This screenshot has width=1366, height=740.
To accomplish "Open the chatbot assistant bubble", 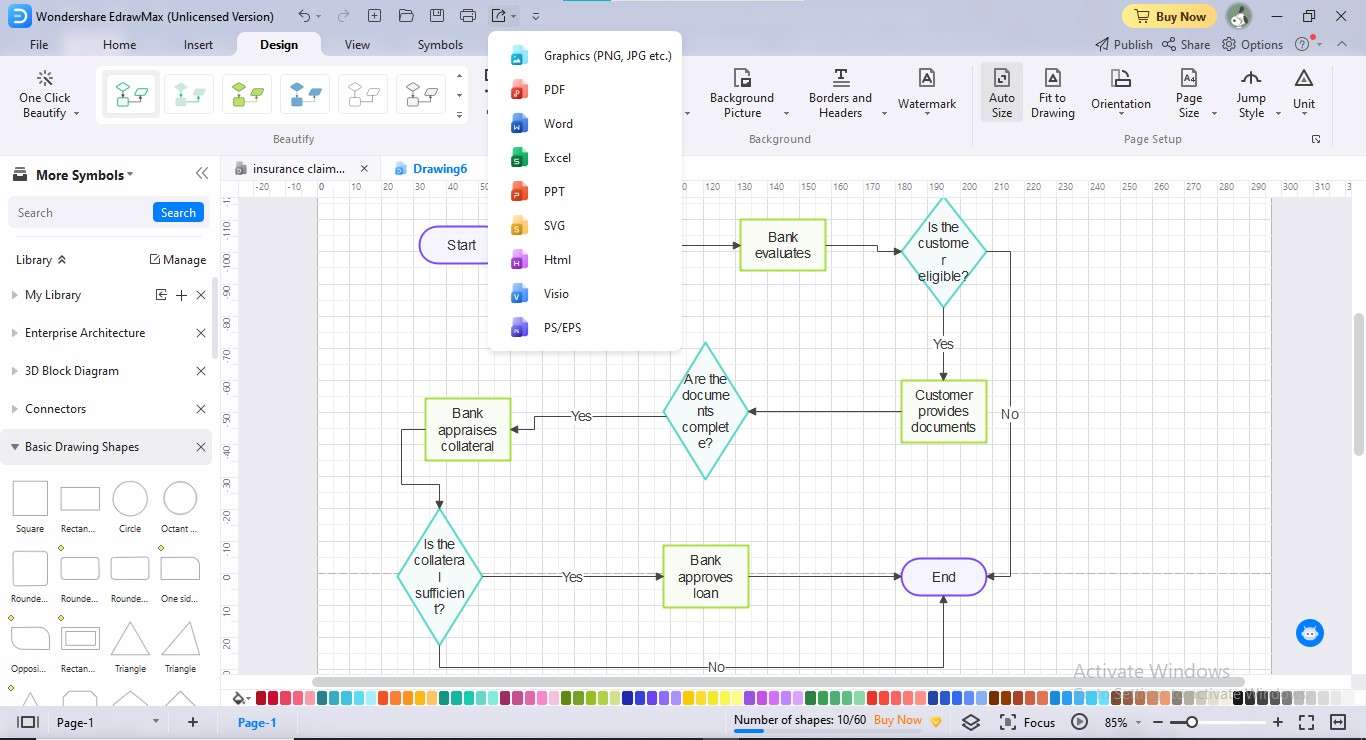I will 1310,633.
